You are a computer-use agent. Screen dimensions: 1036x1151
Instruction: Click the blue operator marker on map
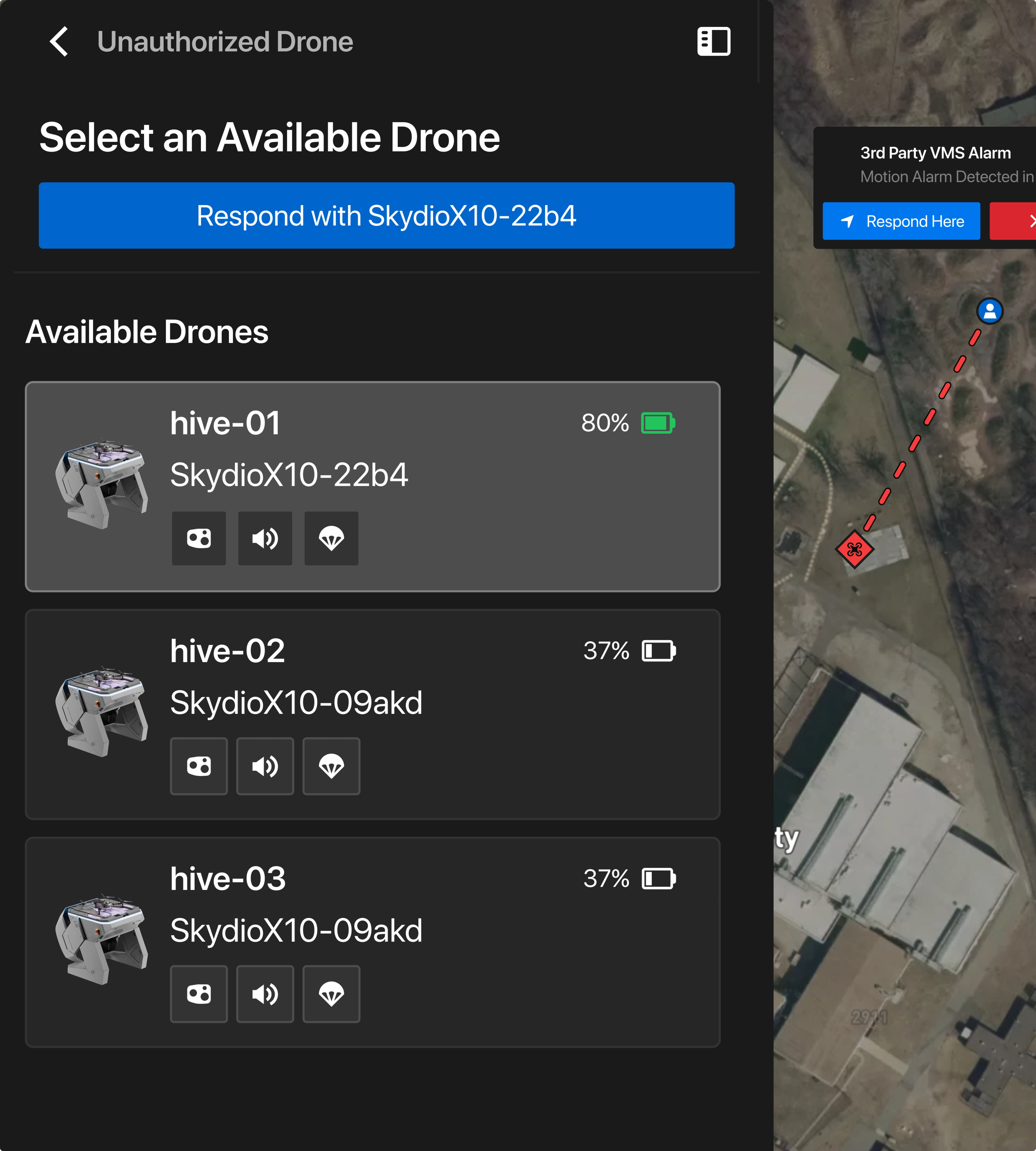click(990, 311)
